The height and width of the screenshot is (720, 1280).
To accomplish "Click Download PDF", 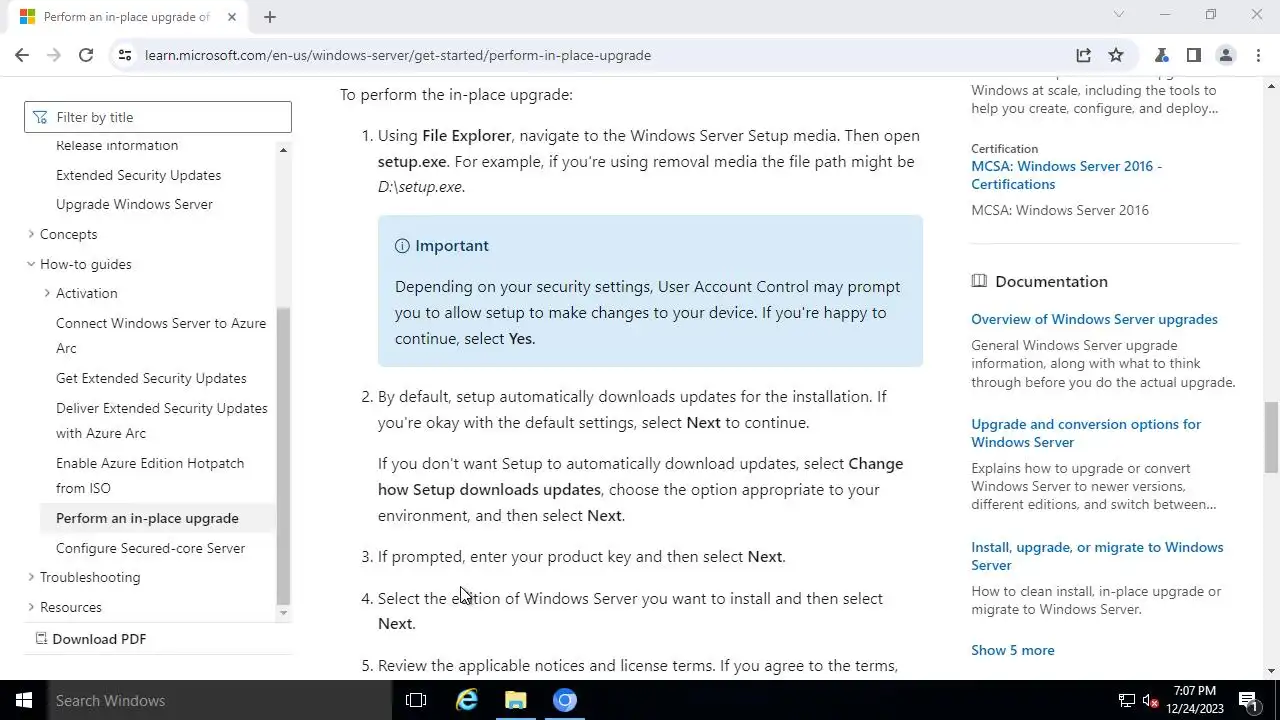I will (90, 639).
